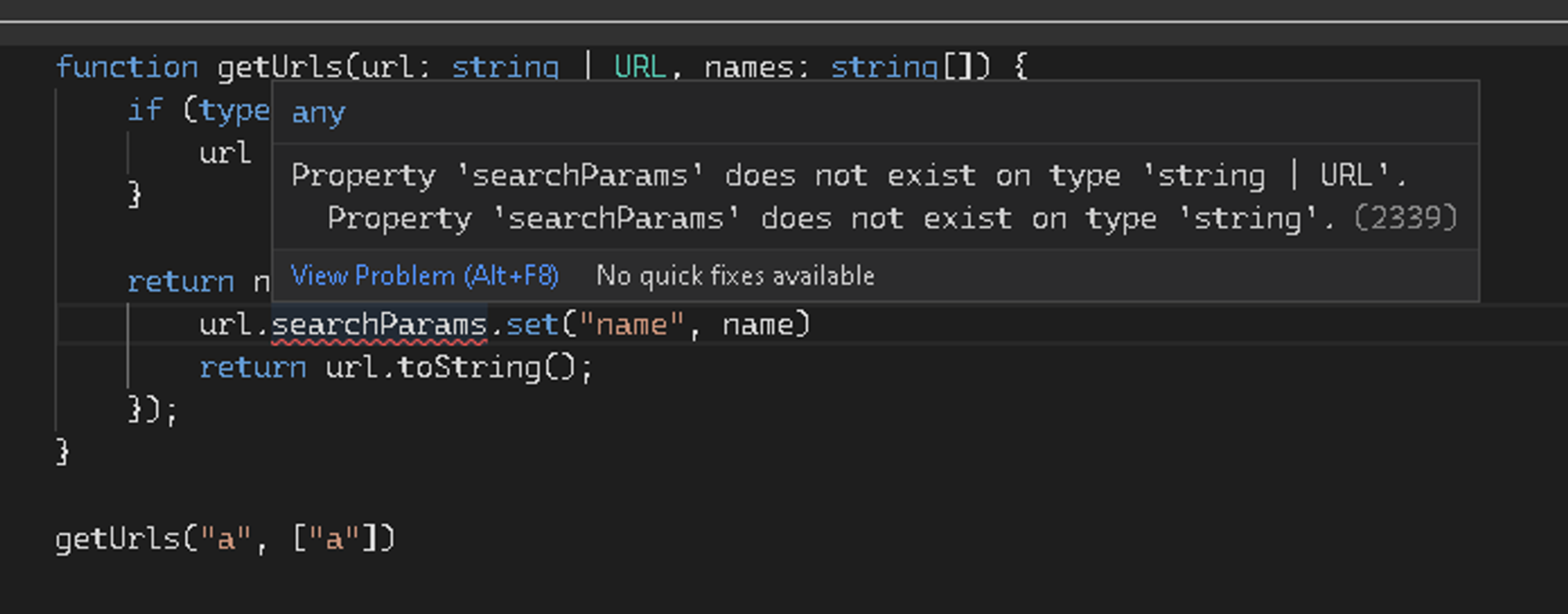Select url.toString() in return statement

(452, 368)
